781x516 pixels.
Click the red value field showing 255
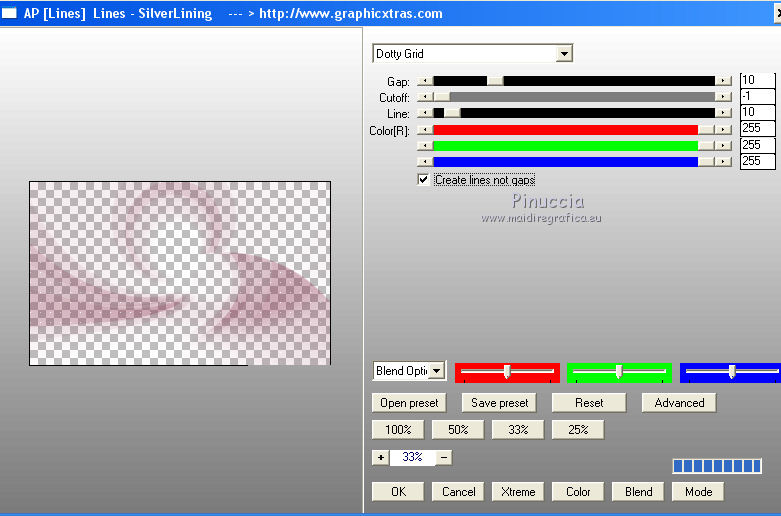[x=758, y=129]
